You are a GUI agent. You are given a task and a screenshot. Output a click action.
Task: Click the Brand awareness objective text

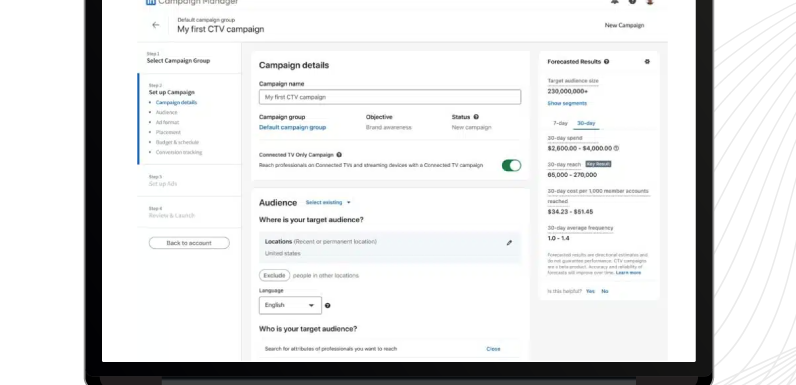coord(389,127)
